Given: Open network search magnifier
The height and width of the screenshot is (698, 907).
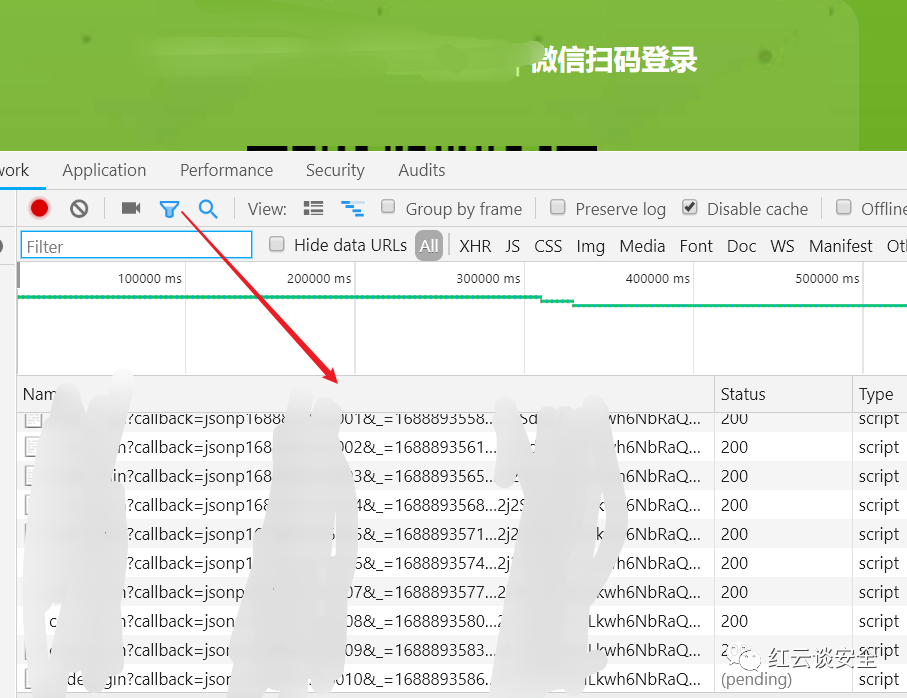Looking at the screenshot, I should coord(208,209).
